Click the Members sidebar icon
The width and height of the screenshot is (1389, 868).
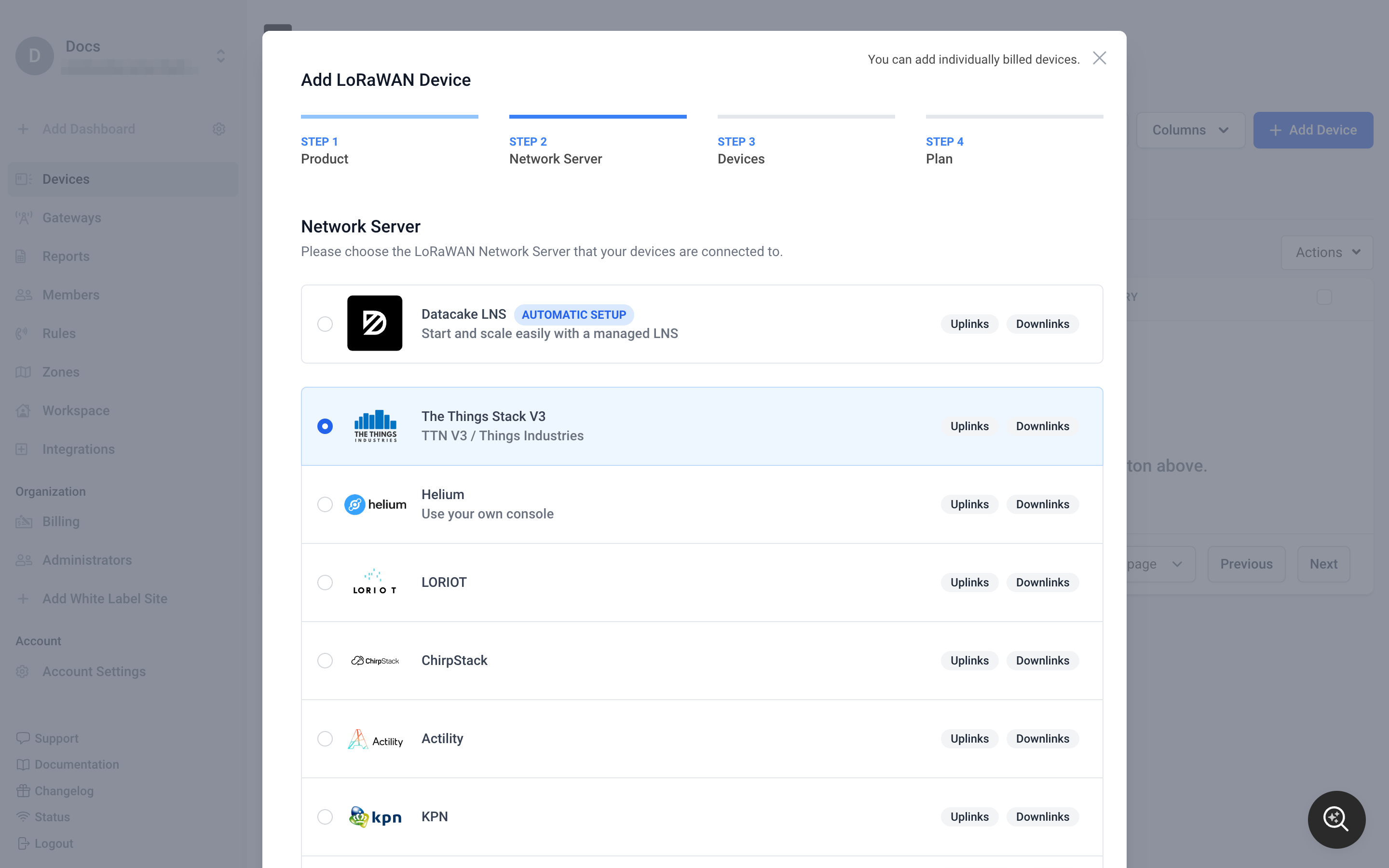[x=24, y=295]
